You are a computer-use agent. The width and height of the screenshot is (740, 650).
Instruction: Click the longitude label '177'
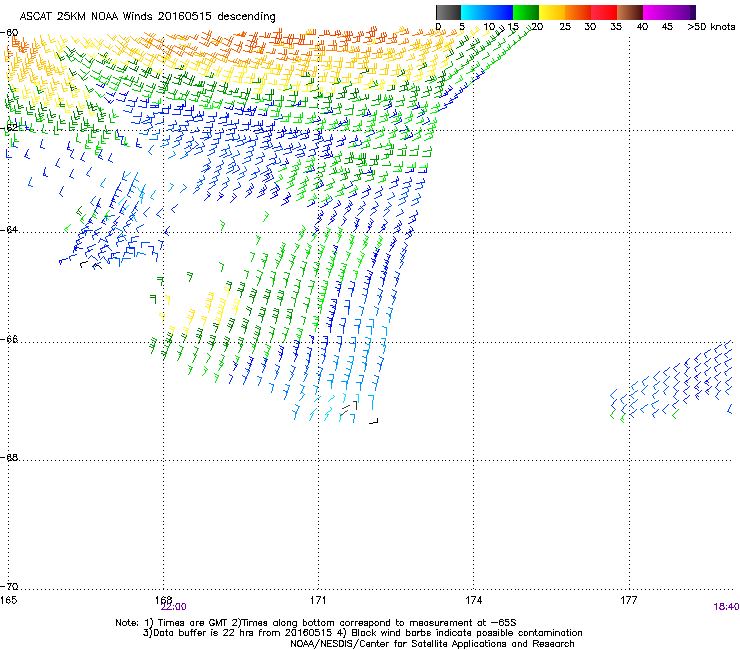(x=629, y=600)
